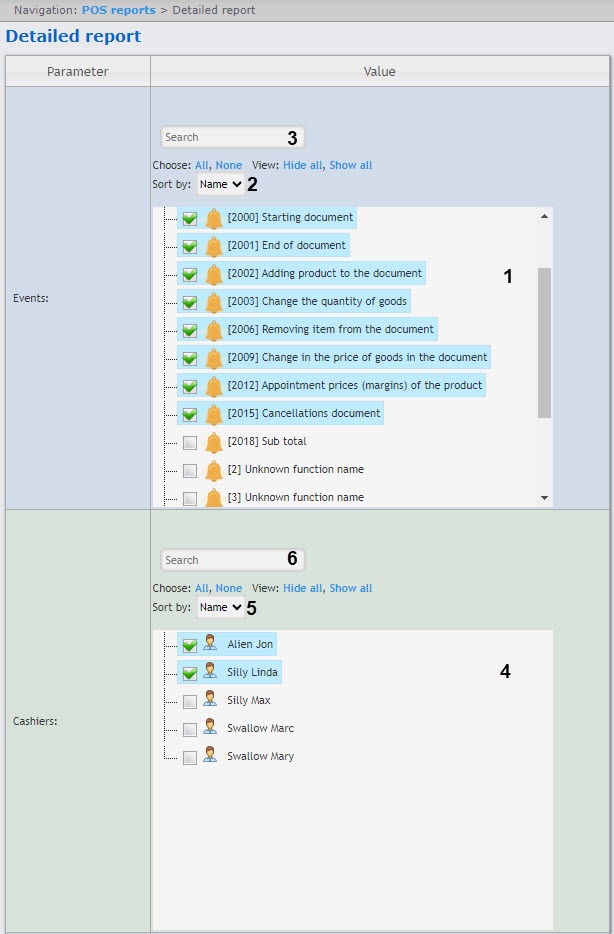Click cashier icon beside Silly Linda
The height and width of the screenshot is (934, 614).
click(x=210, y=673)
